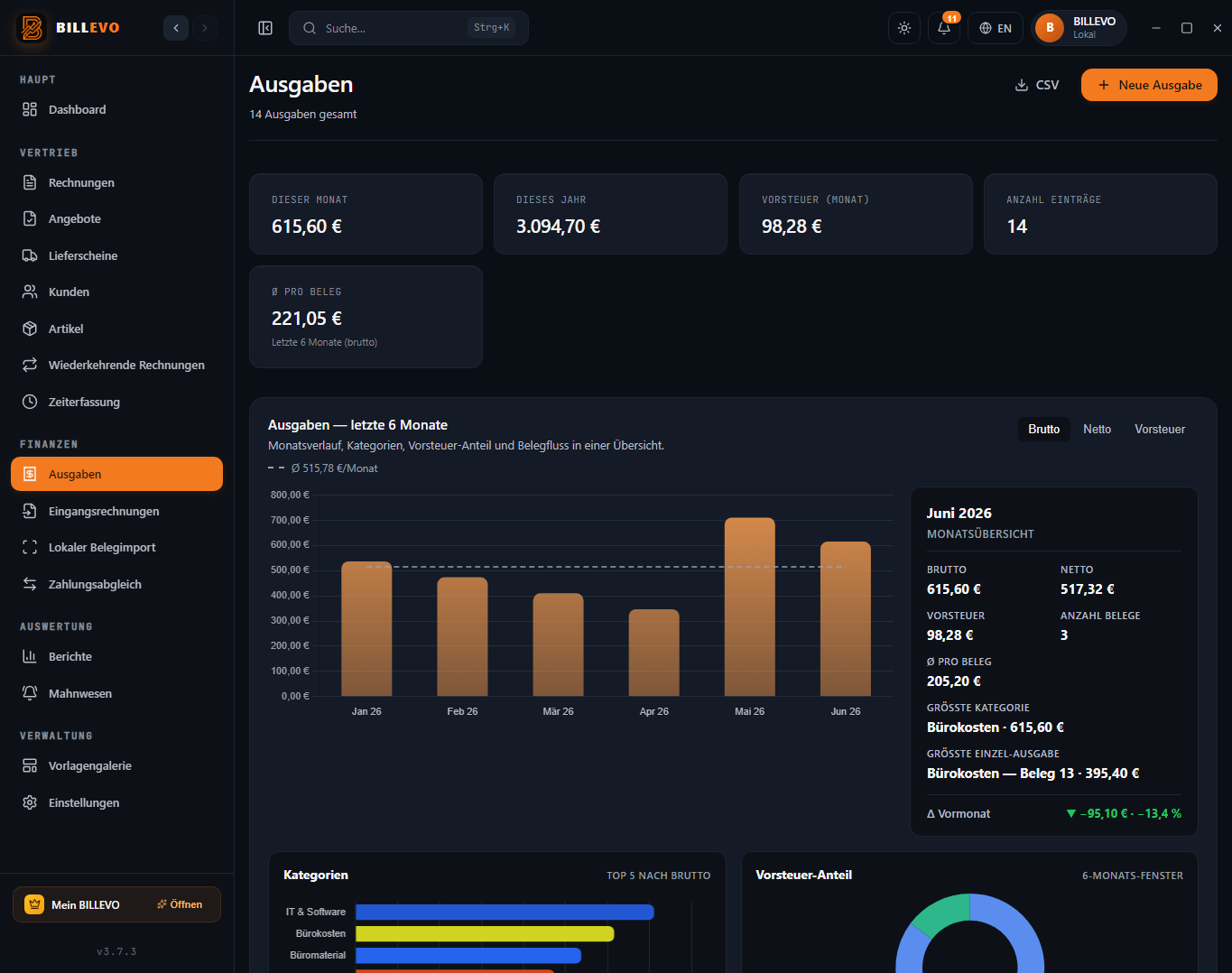Click the Zahlungsabgleich arrows icon
The height and width of the screenshot is (973, 1232).
pyautogui.click(x=30, y=584)
